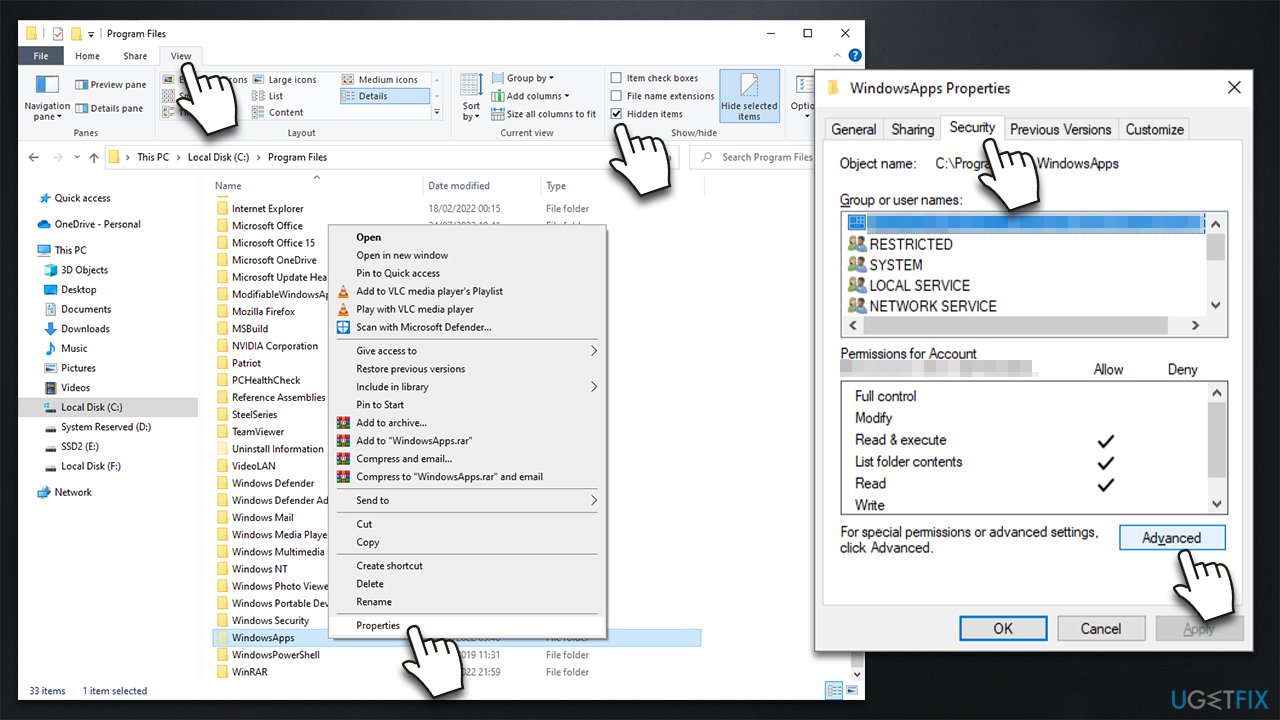Switch to the Sharing tab
Screen dimensions: 1280x720
point(912,128)
